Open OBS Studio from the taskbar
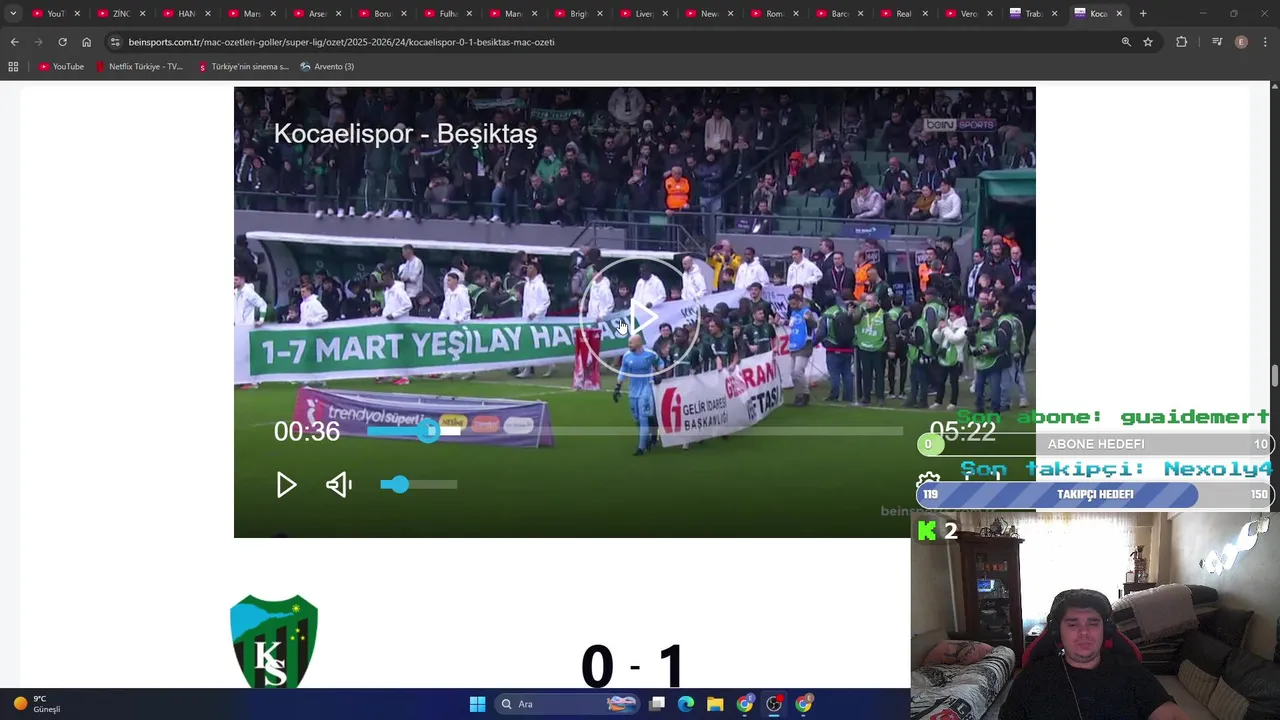1280x720 pixels. [774, 704]
